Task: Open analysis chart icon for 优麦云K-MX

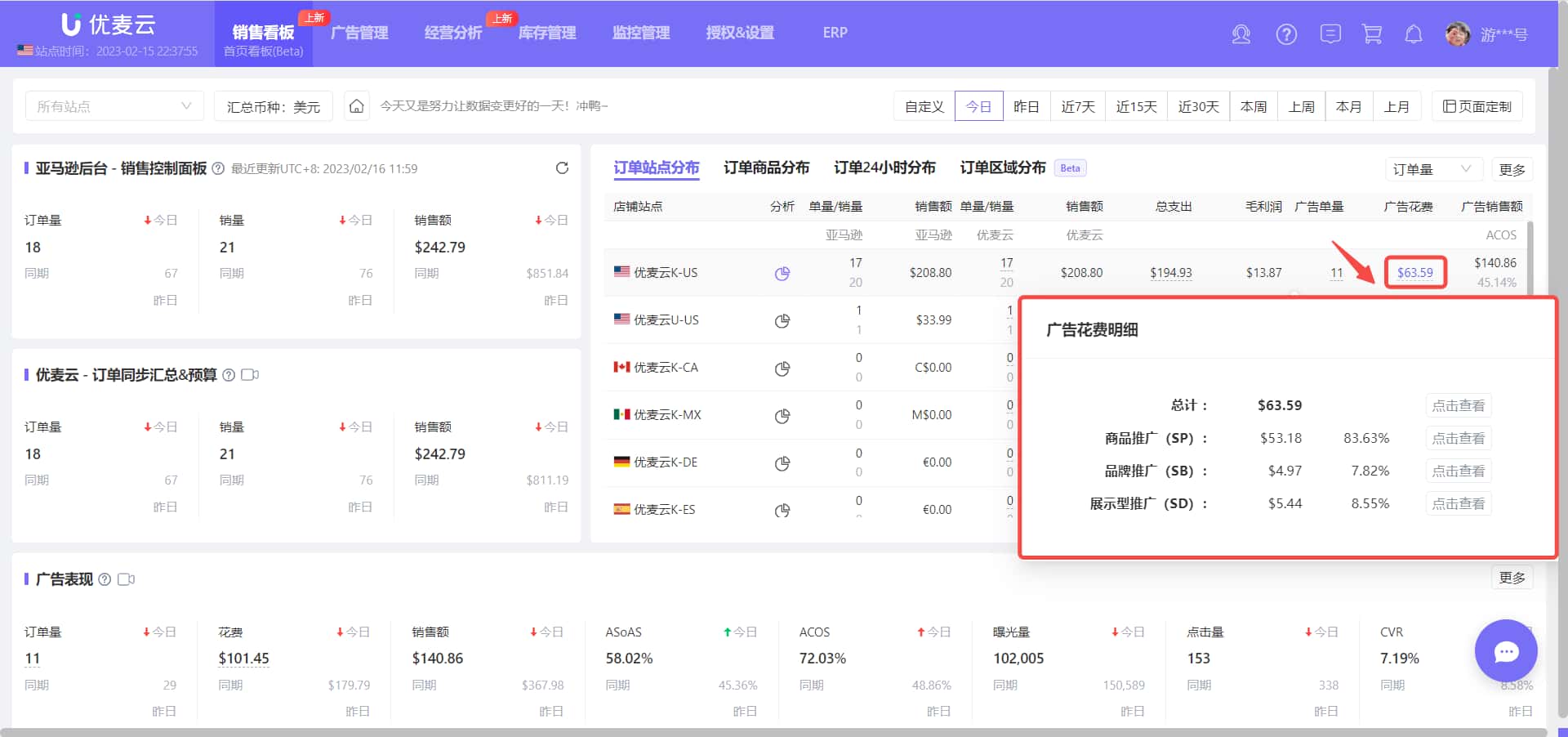Action: coord(782,415)
